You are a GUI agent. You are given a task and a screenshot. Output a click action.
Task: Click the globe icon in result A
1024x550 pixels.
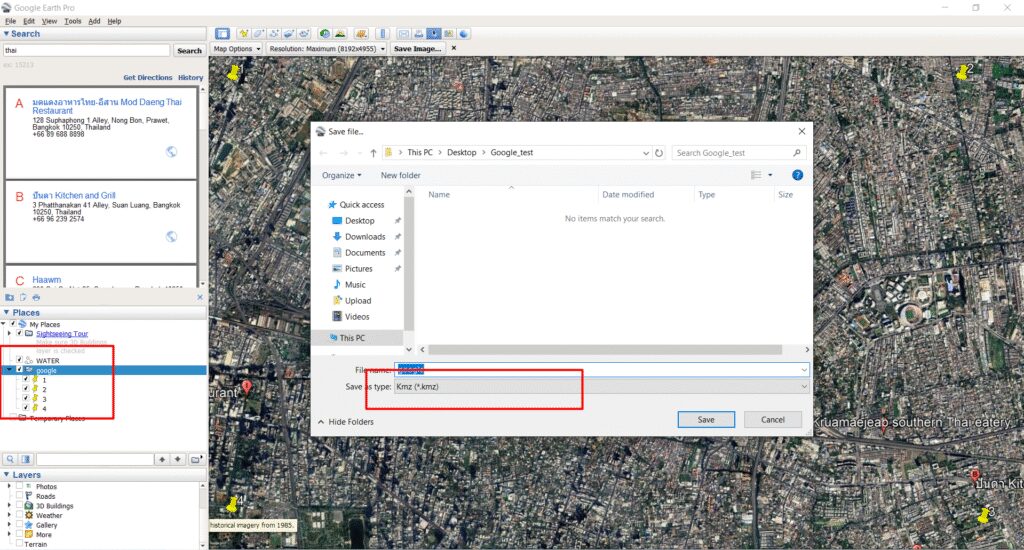[x=171, y=152]
